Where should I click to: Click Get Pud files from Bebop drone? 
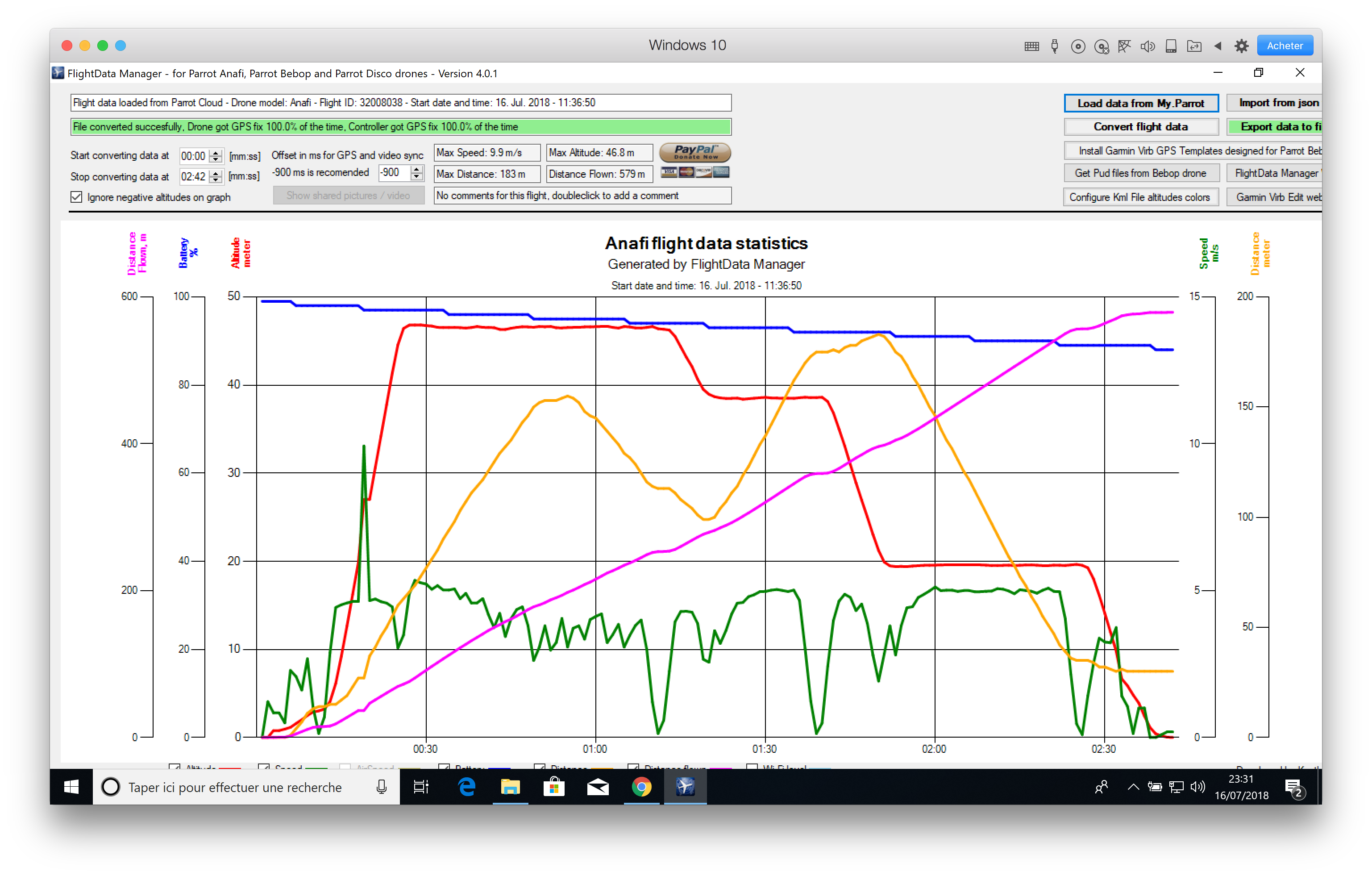click(x=1141, y=173)
